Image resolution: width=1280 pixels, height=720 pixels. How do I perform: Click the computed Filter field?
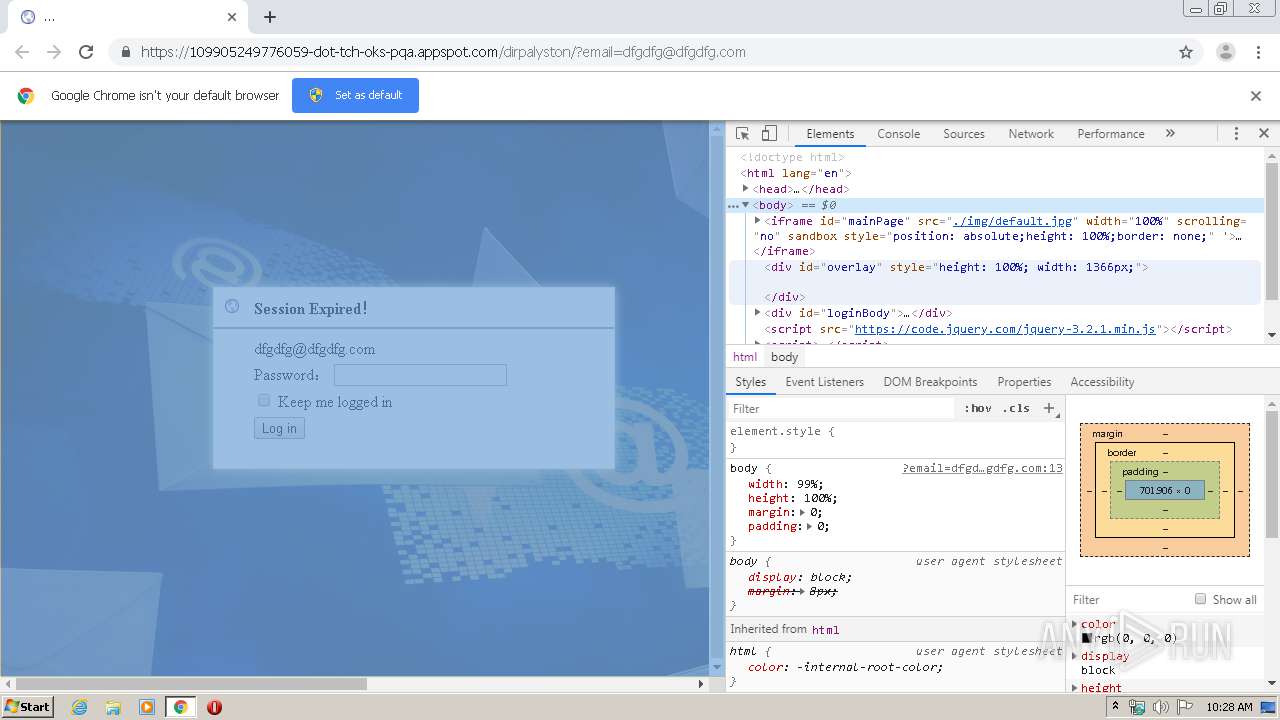pyautogui.click(x=1130, y=600)
